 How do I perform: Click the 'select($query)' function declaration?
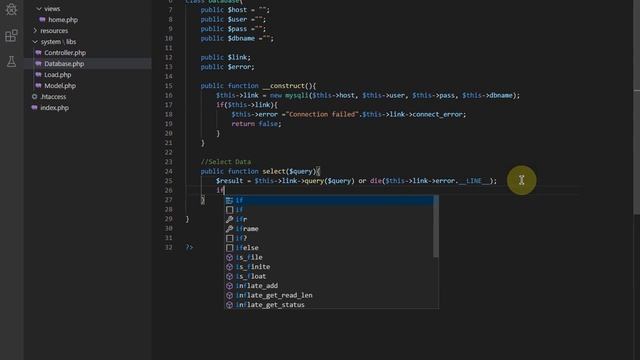tap(289, 171)
